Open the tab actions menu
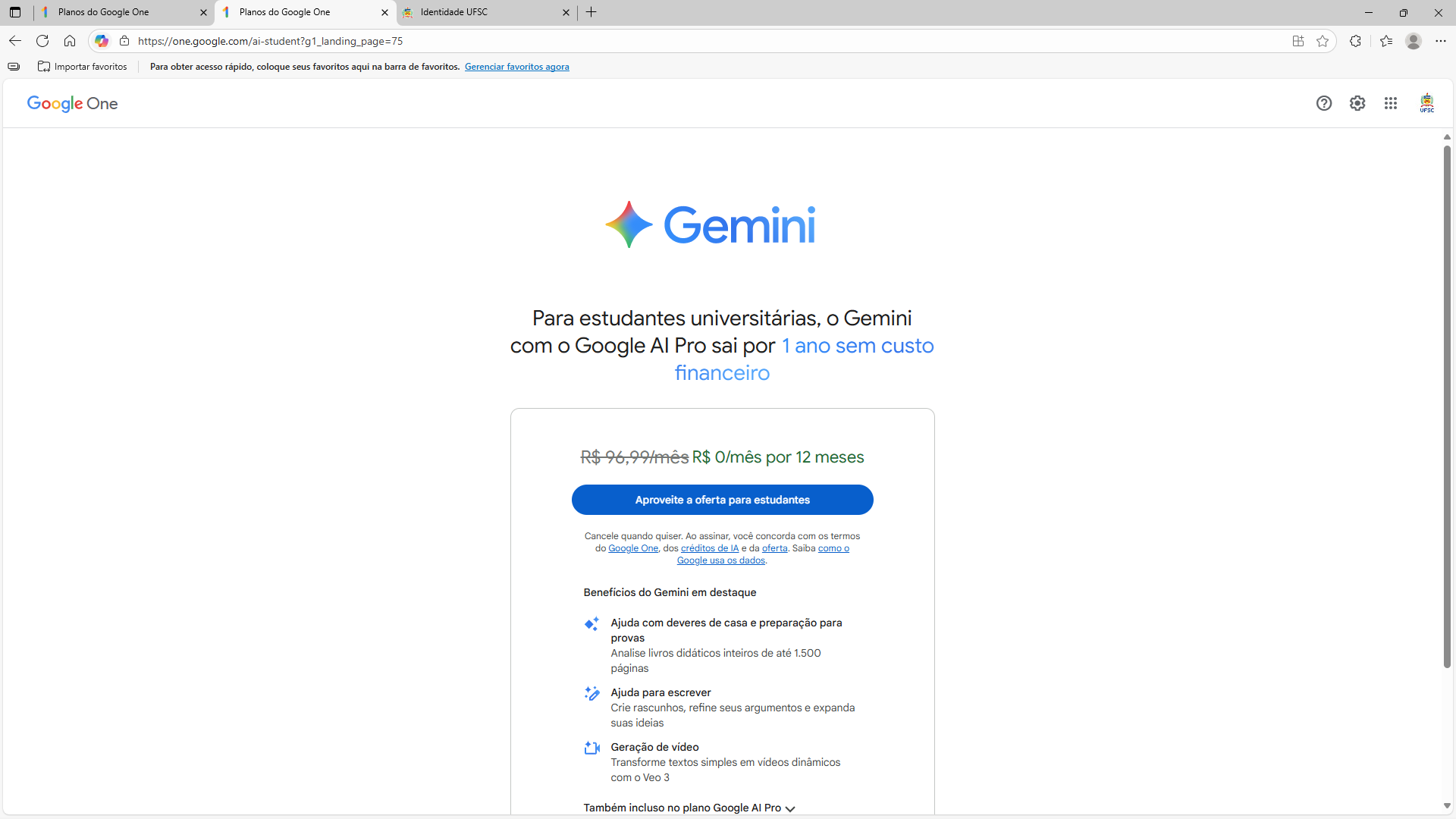The width and height of the screenshot is (1456, 819). pos(15,12)
